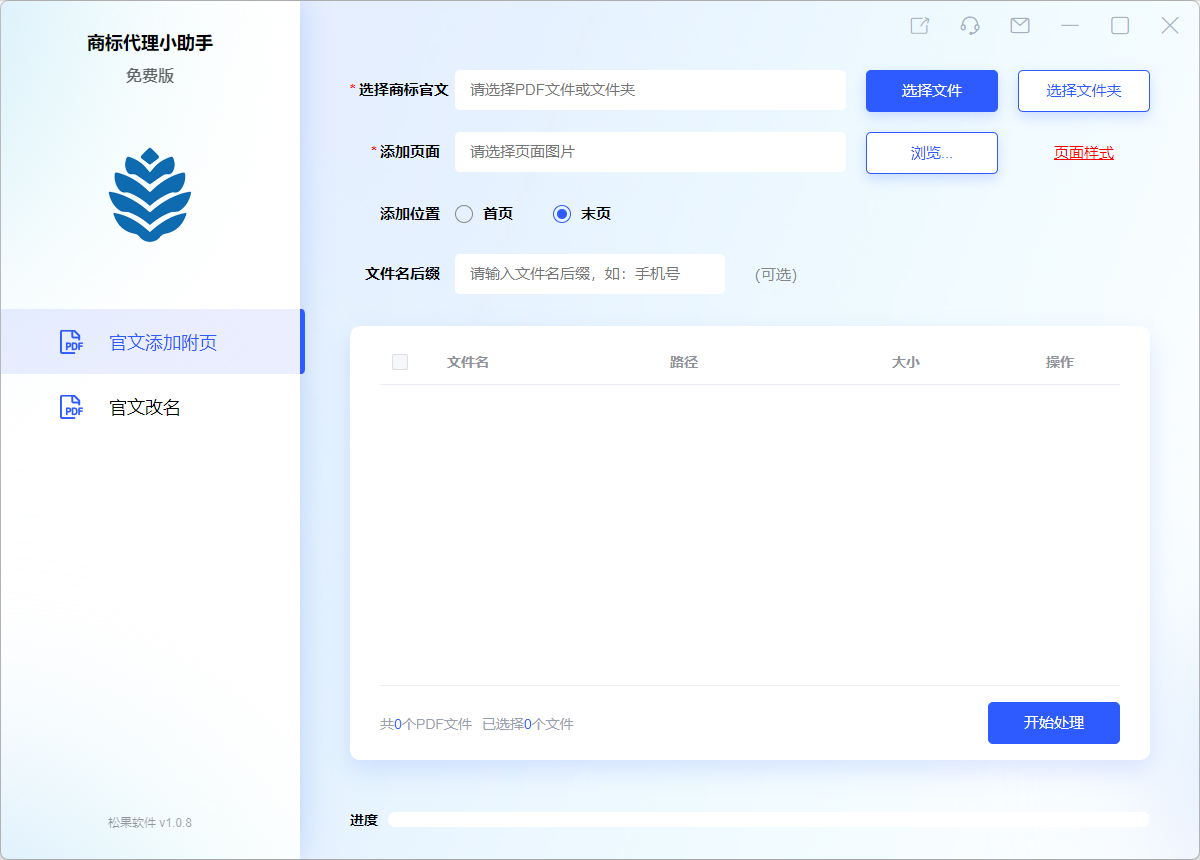The height and width of the screenshot is (860, 1200).
Task: Open customer support via the headset icon
Action: 969,25
